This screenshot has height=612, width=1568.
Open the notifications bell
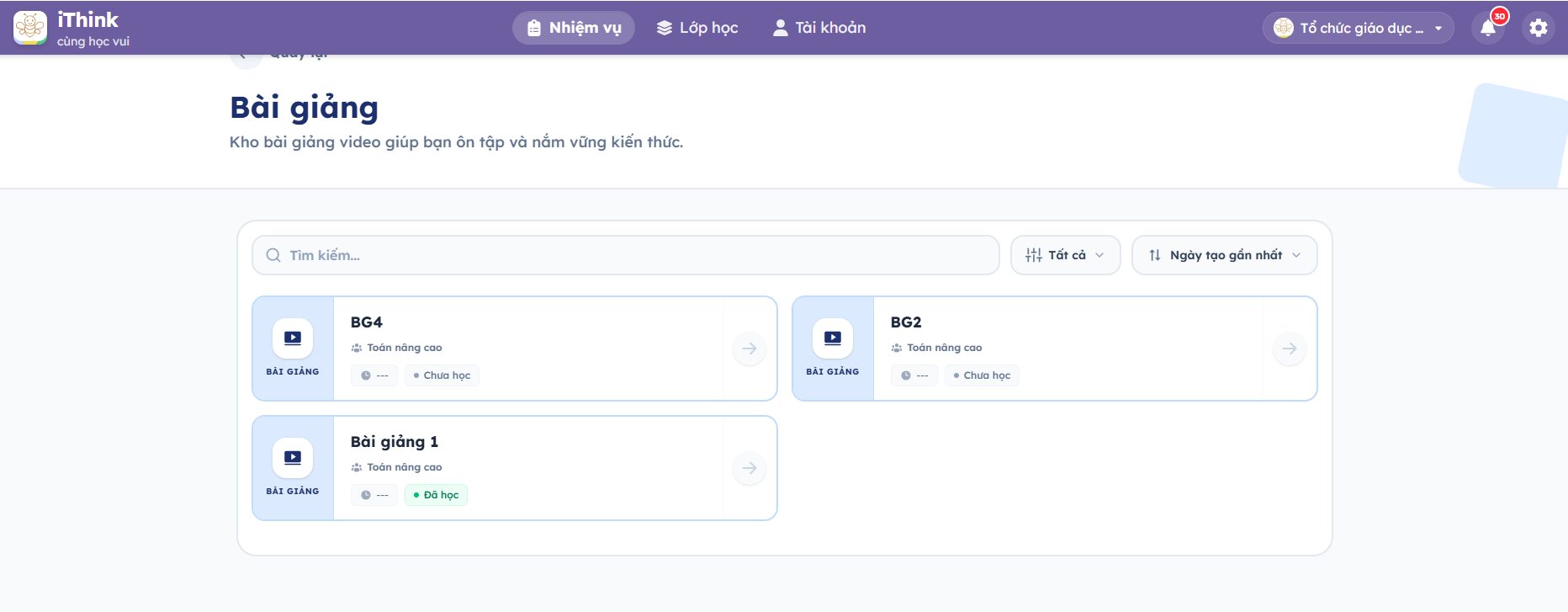coord(1487,28)
